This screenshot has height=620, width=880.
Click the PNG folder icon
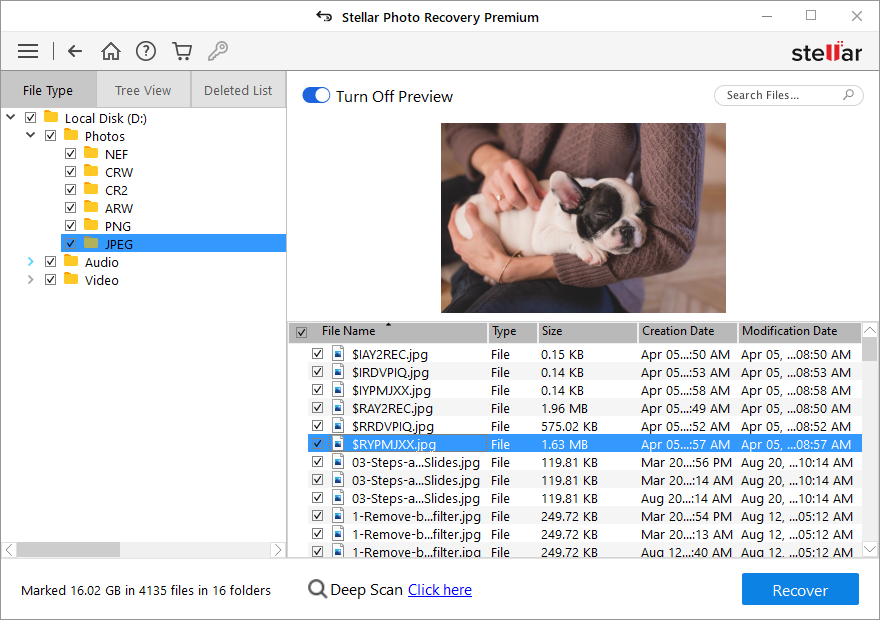coord(91,225)
